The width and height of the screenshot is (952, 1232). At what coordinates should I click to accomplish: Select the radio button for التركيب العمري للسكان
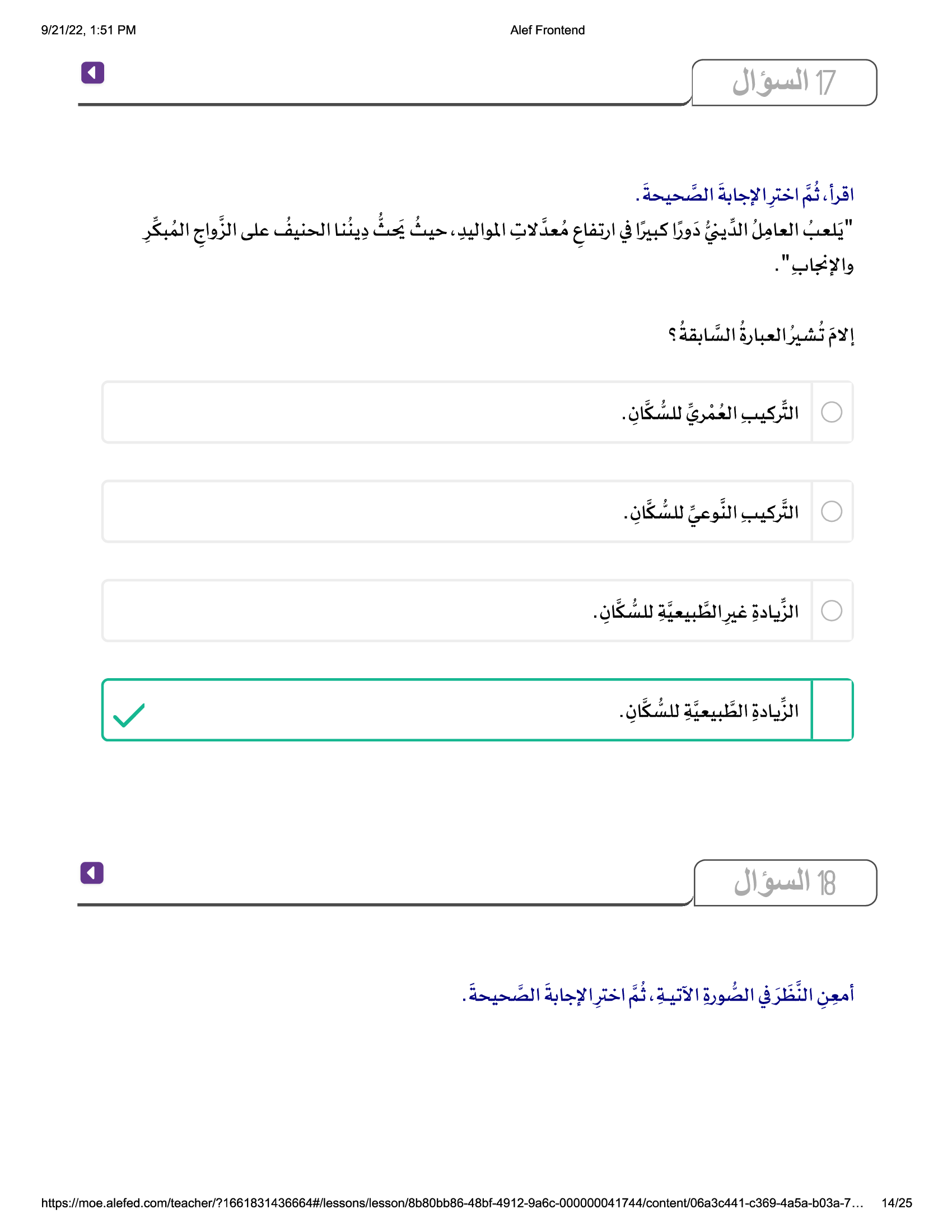[831, 412]
